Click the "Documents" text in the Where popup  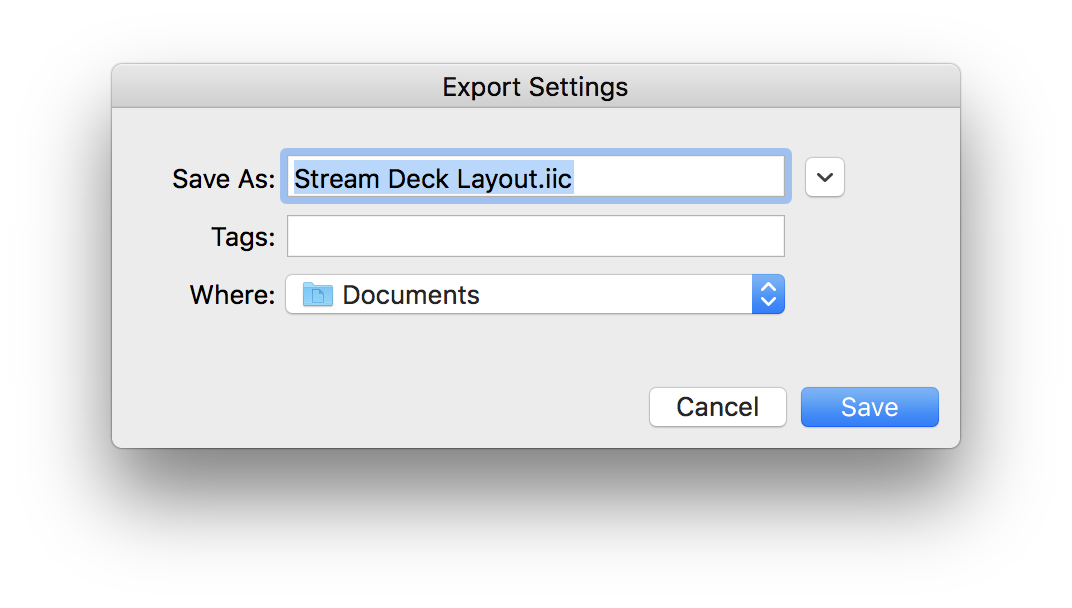(x=411, y=295)
